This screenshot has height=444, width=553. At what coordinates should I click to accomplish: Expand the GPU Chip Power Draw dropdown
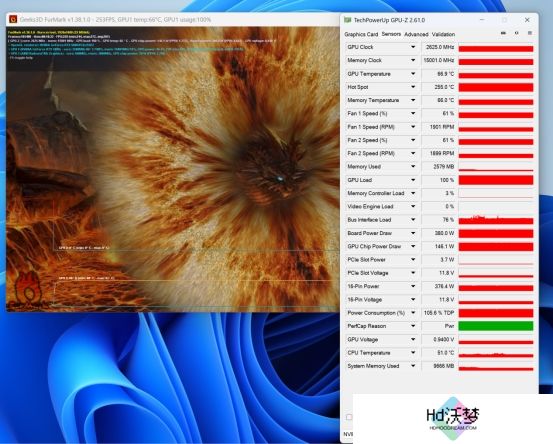click(413, 246)
